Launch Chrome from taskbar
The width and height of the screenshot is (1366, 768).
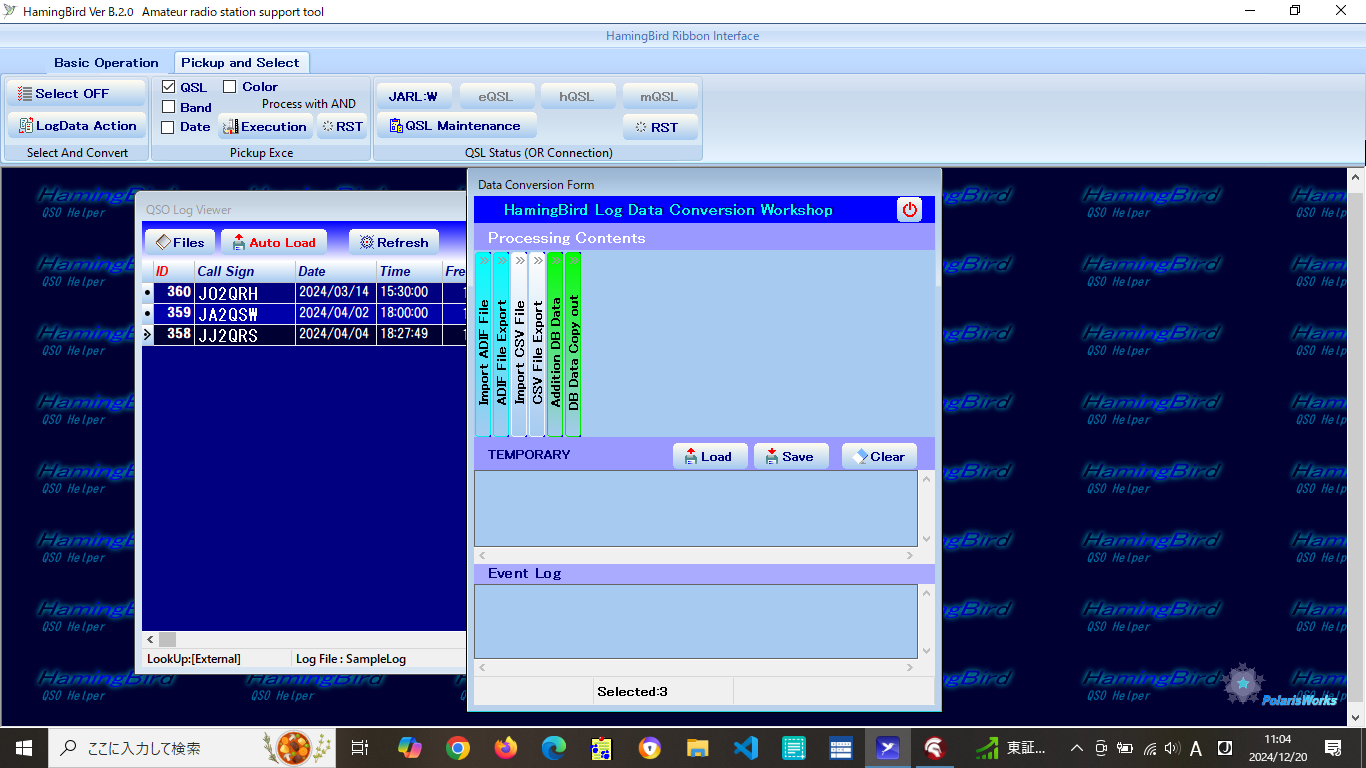(x=458, y=747)
